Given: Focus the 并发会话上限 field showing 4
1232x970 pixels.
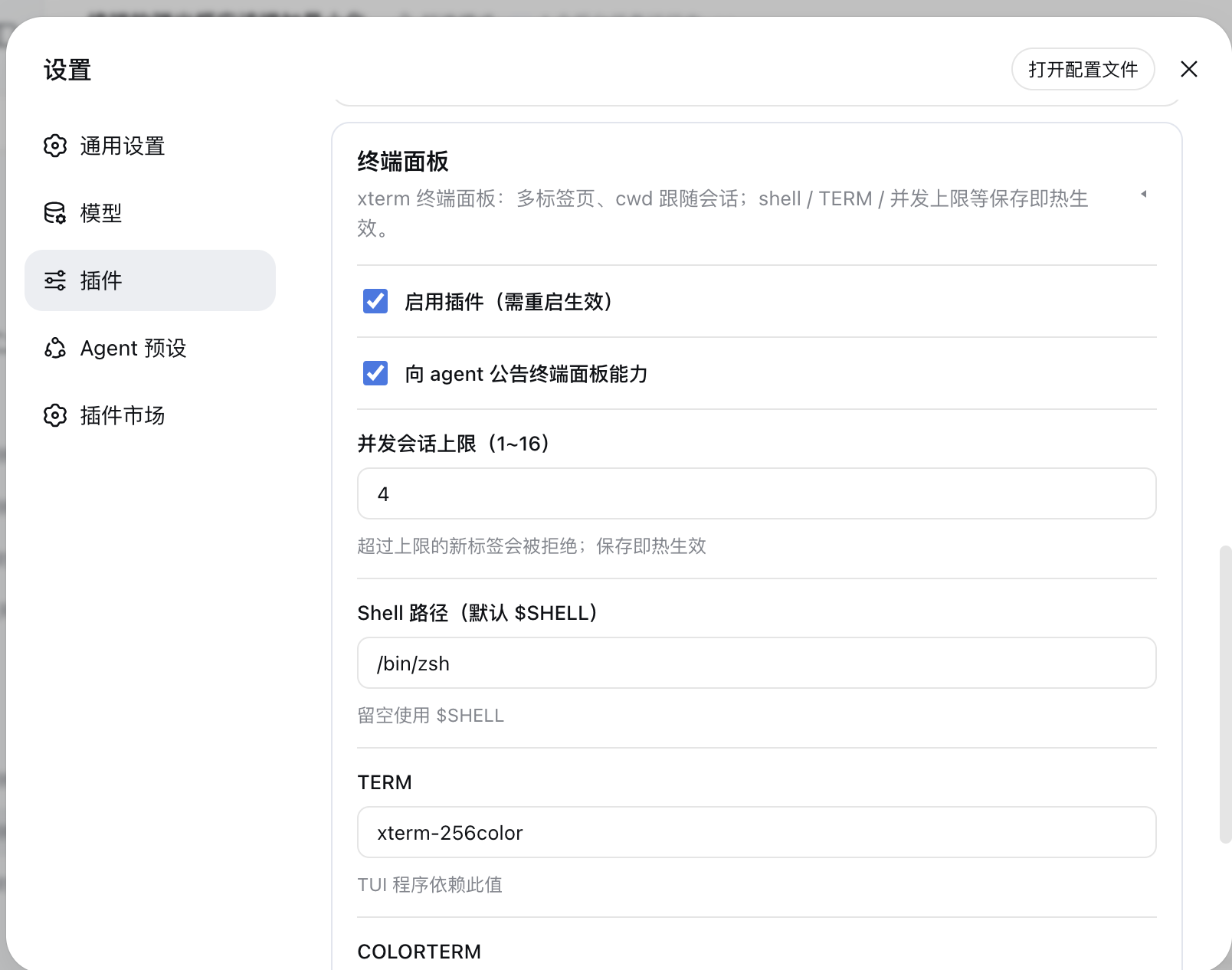Looking at the screenshot, I should pos(757,493).
